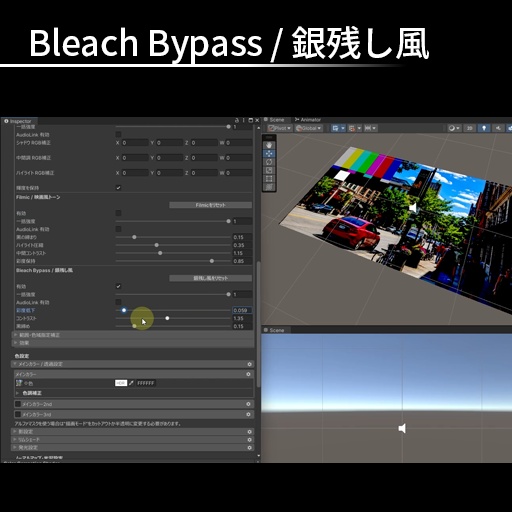Click audio source gizmo in lower Scene view
This screenshot has width=512, height=512.
point(402,428)
